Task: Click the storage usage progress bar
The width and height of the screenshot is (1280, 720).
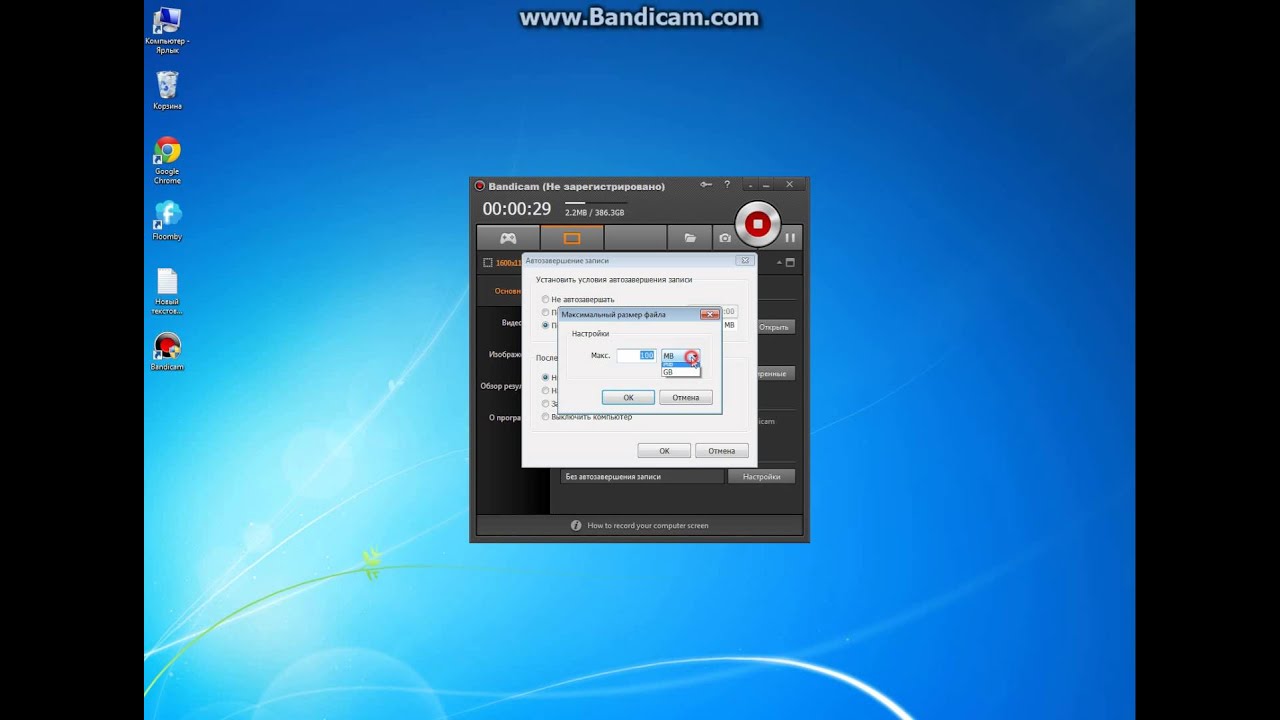Action: click(x=594, y=203)
